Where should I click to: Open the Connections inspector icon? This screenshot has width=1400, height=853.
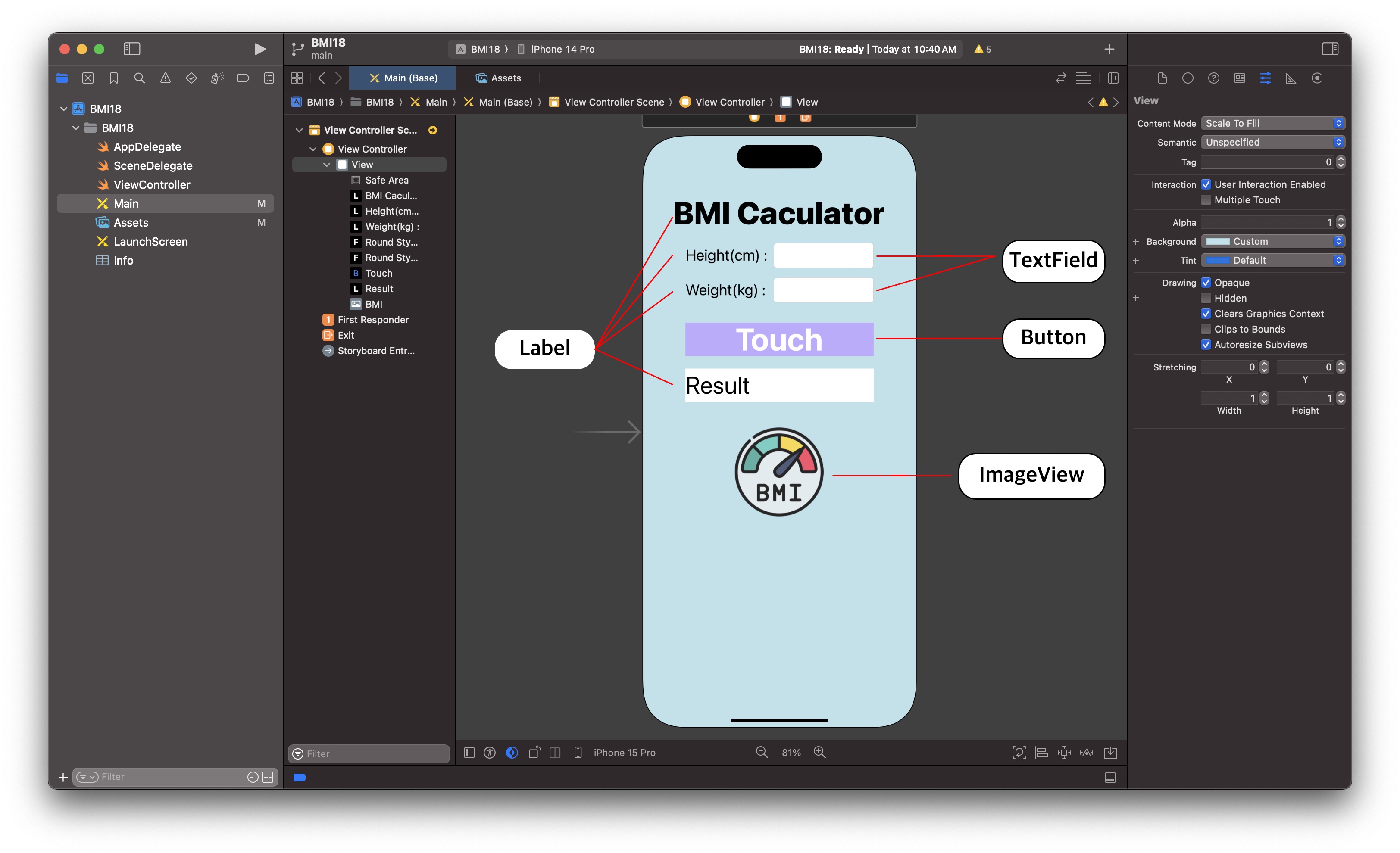coord(1317,78)
